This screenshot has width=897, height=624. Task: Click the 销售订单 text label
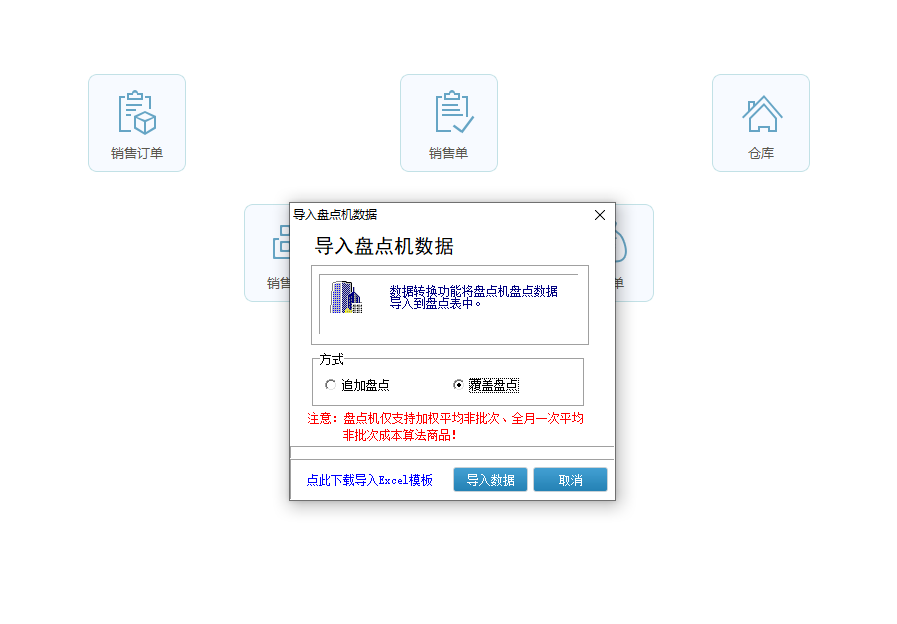[x=137, y=154]
